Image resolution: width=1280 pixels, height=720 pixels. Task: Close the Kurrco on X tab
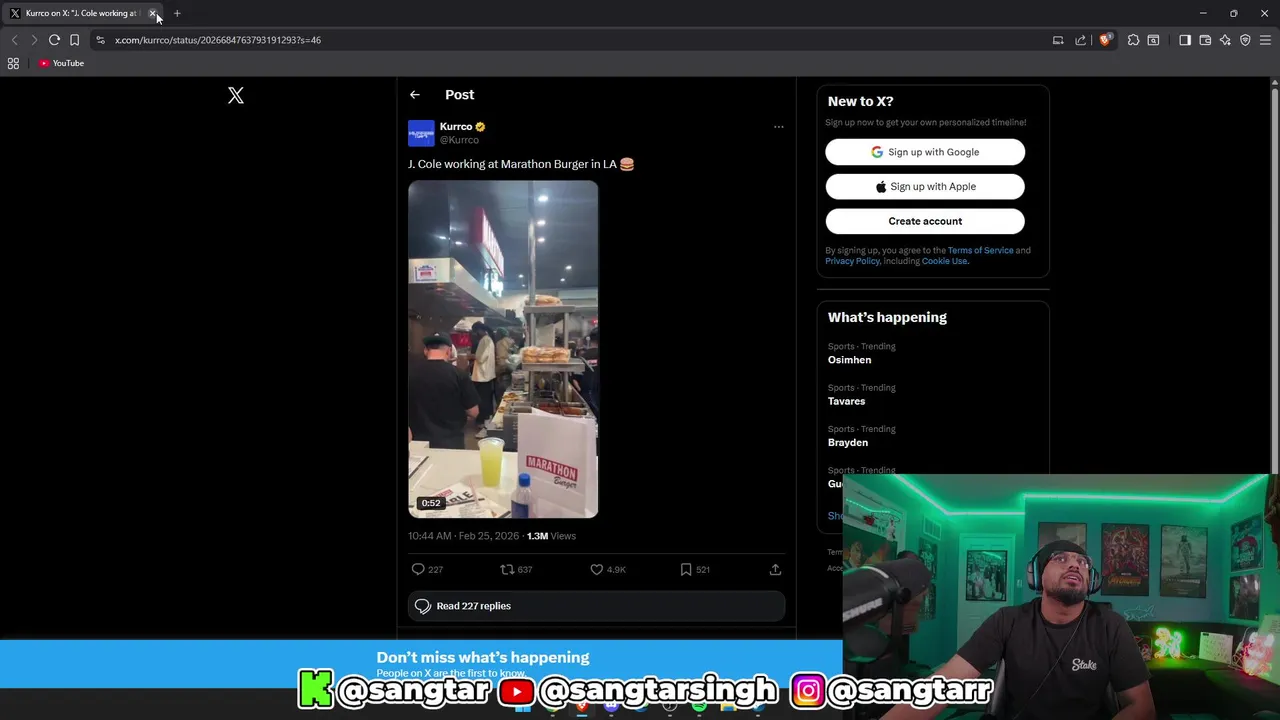click(x=152, y=13)
